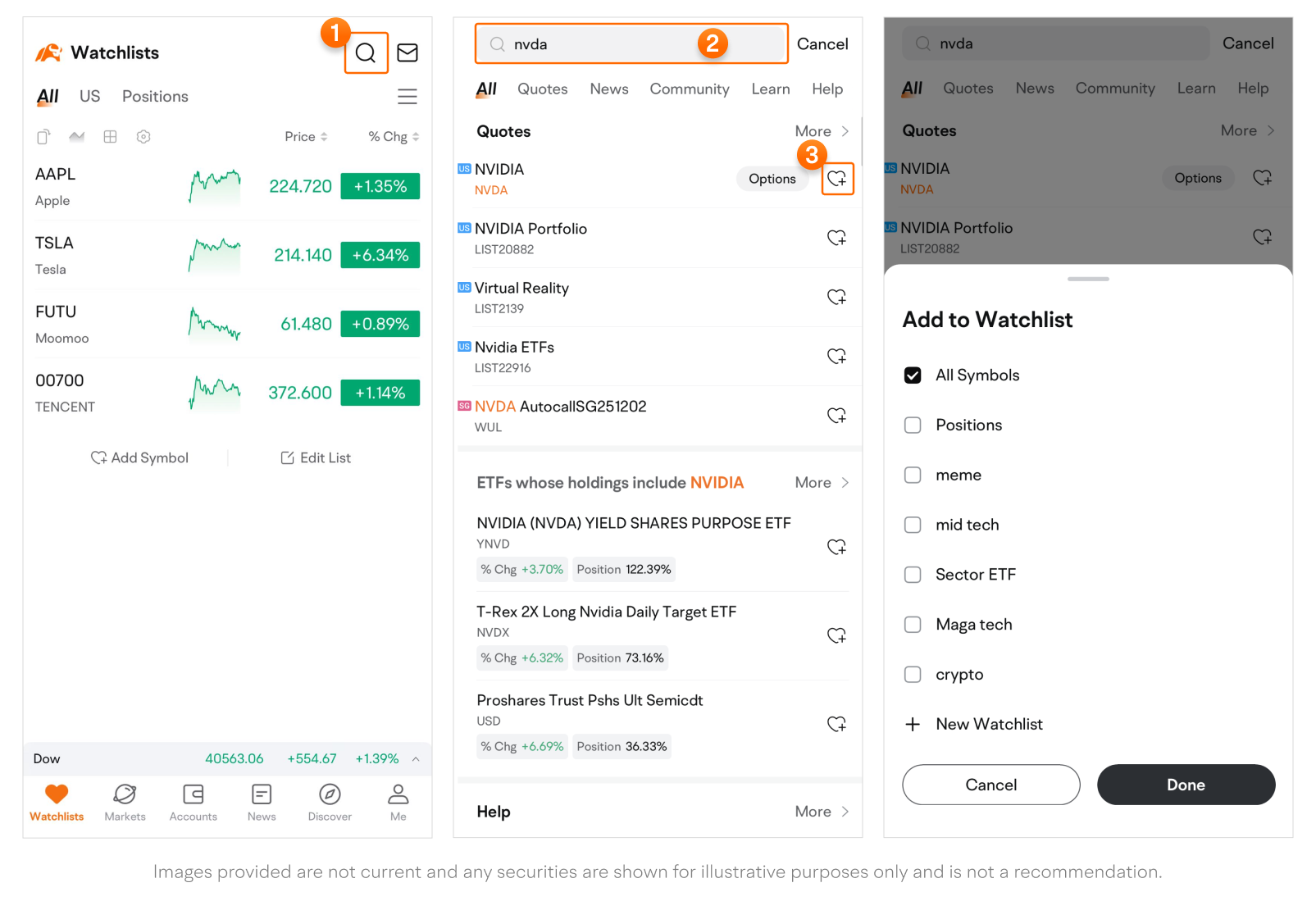Add Virtual Reality list to favorites

(x=836, y=297)
